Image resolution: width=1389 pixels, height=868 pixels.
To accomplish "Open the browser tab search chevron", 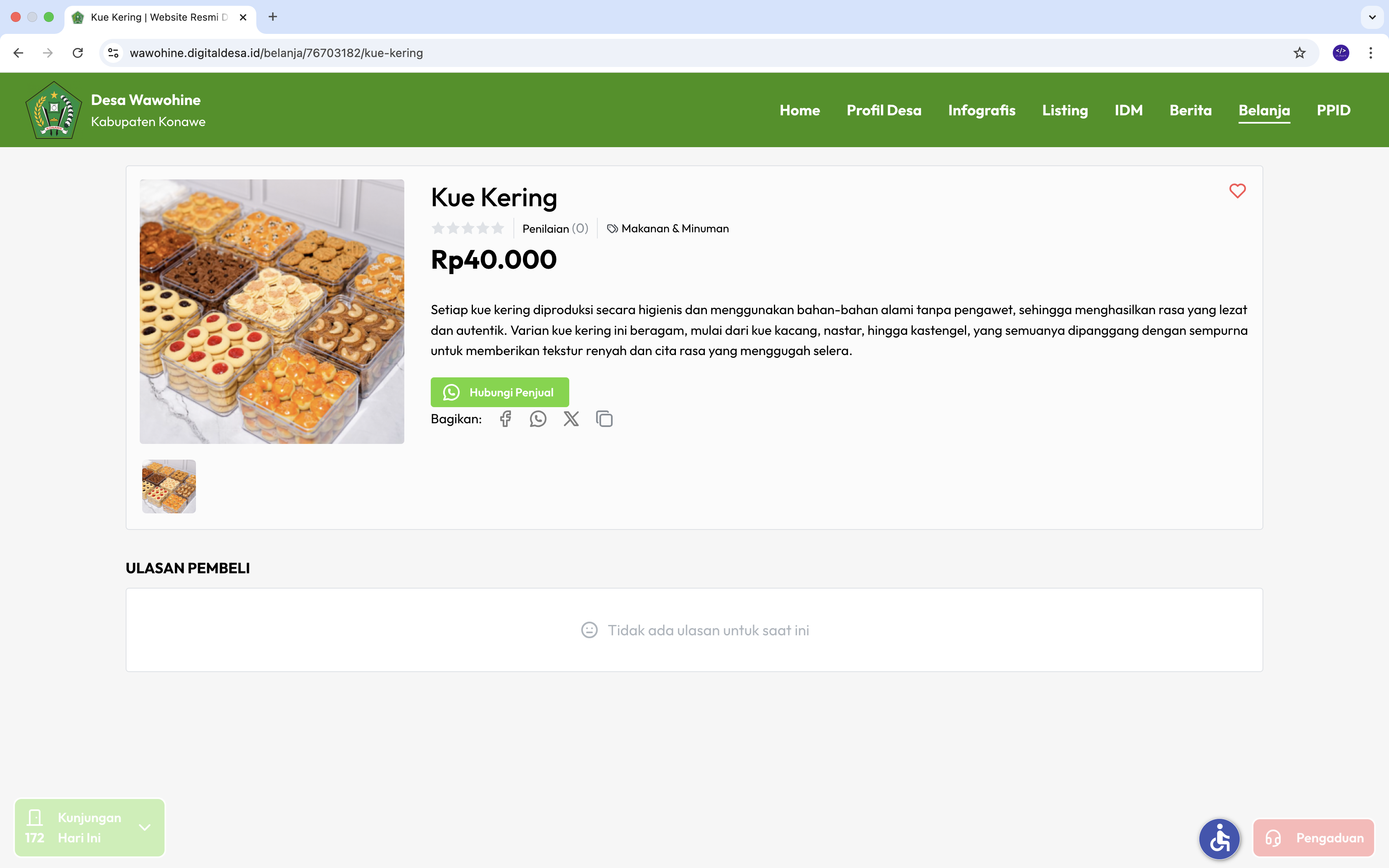I will pos(1372,17).
